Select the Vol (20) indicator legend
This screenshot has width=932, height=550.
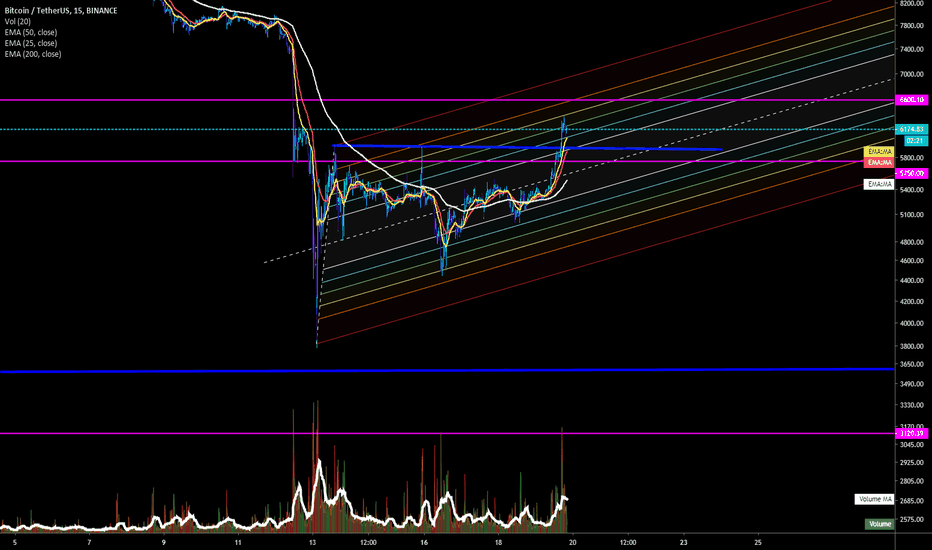(17, 21)
